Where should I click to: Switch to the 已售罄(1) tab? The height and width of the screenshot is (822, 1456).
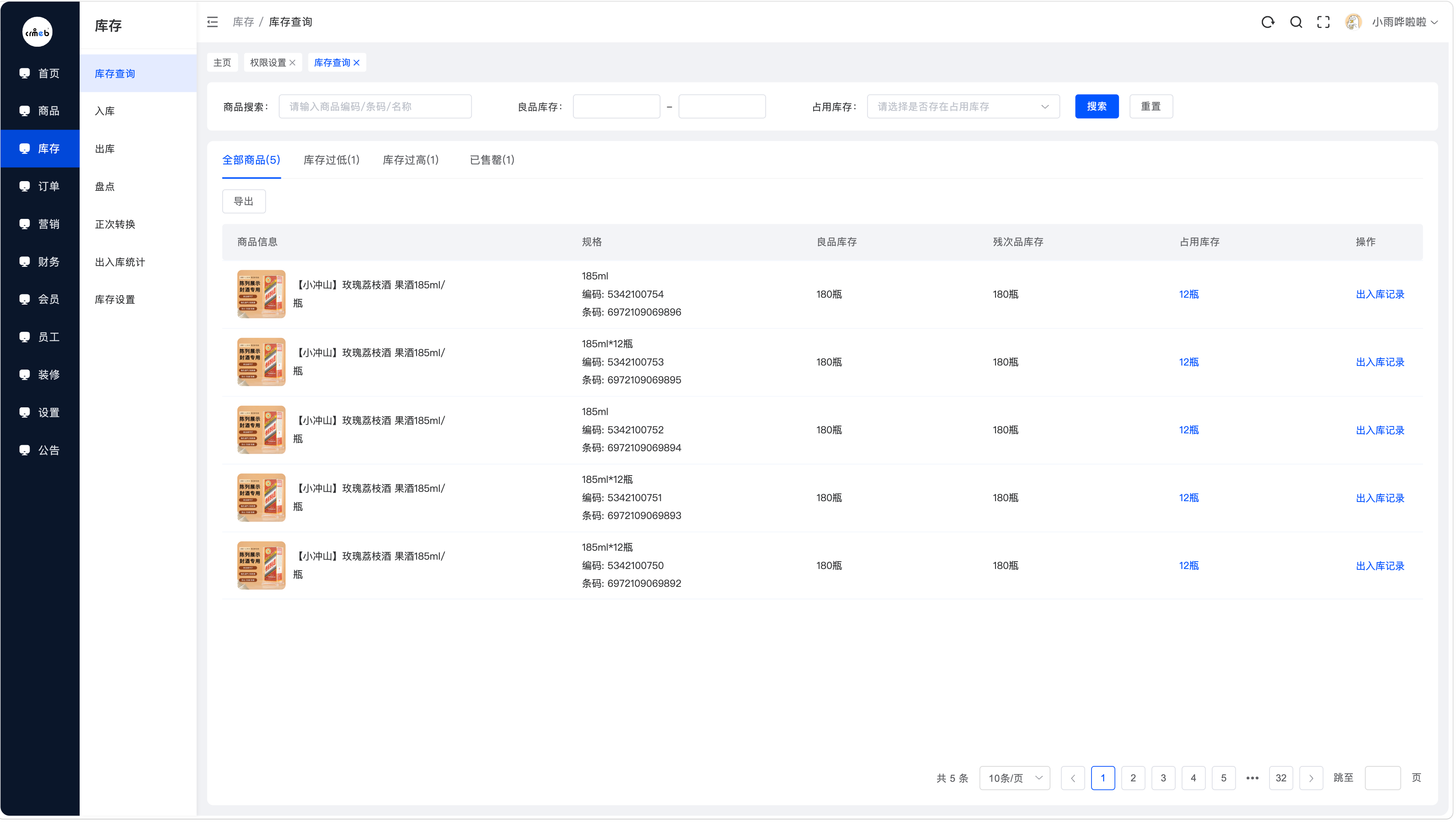(492, 160)
